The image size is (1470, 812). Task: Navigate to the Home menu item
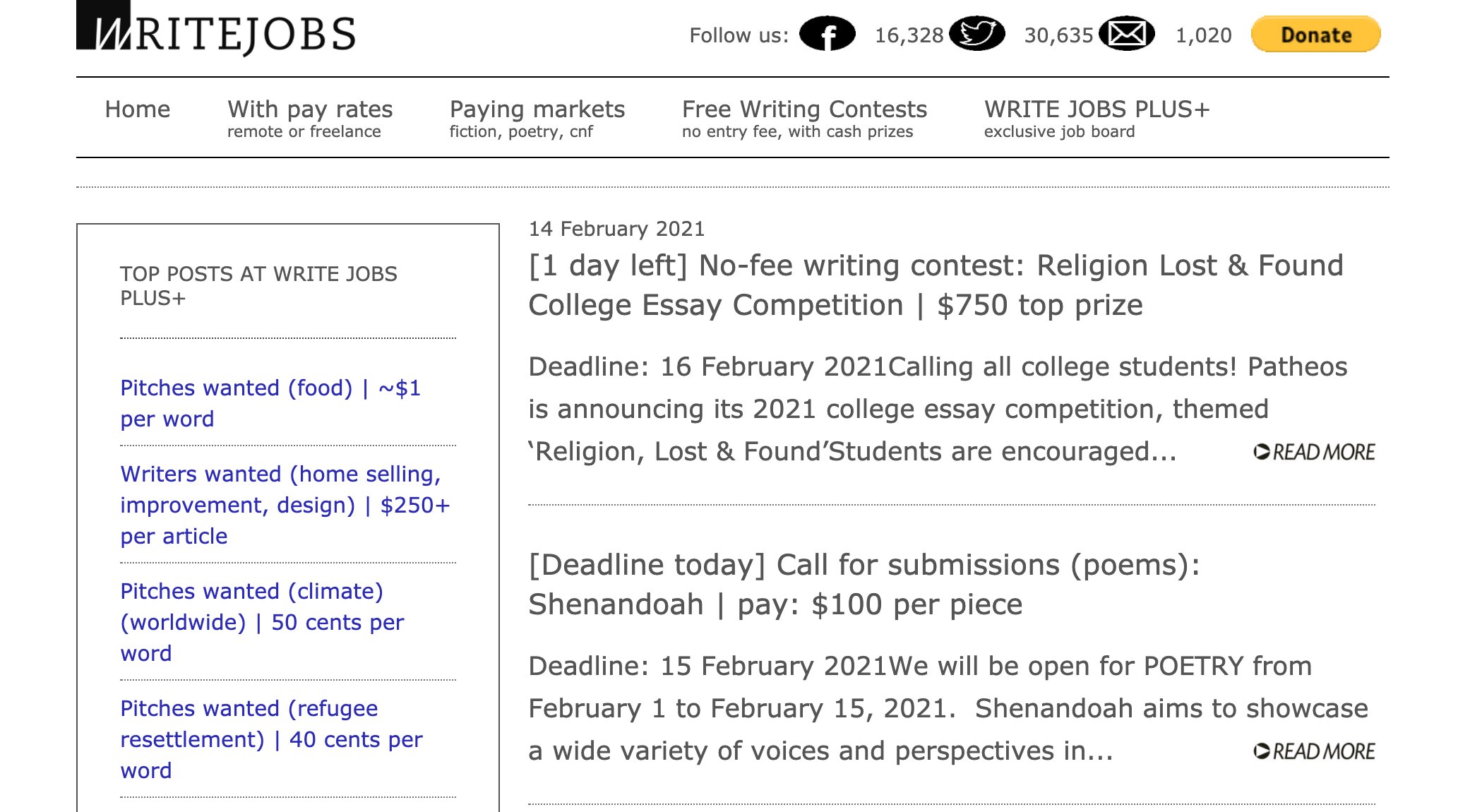point(137,109)
